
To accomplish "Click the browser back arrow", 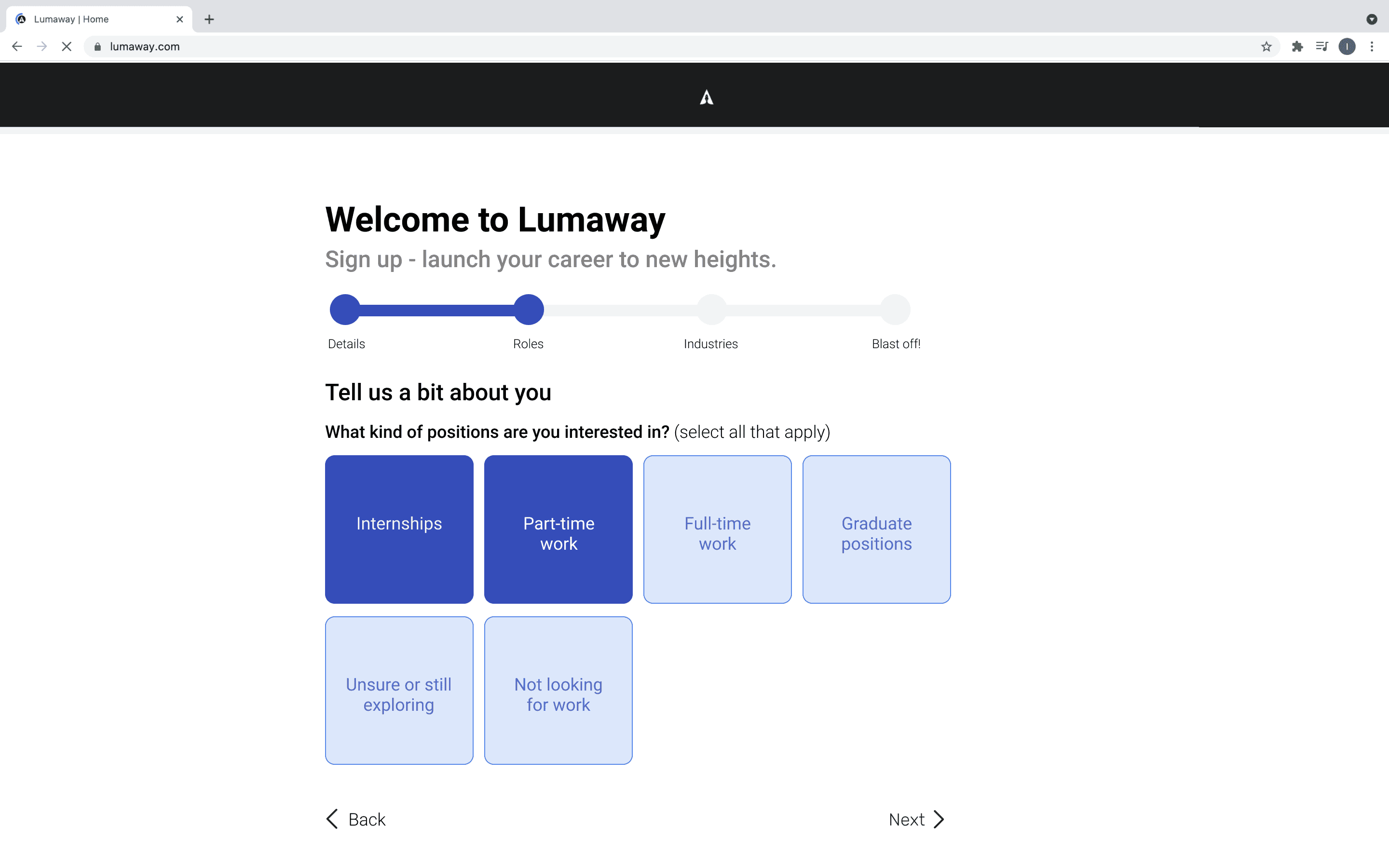I will (17, 46).
